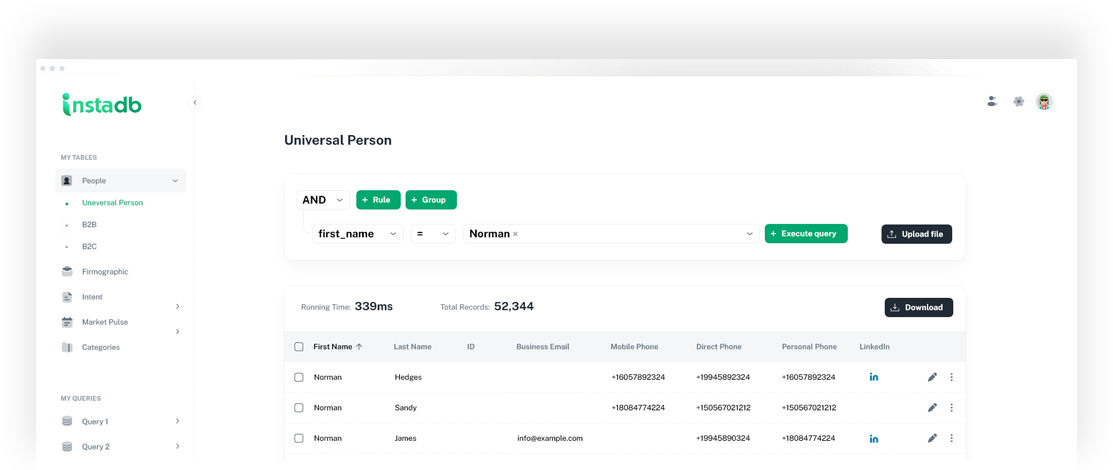Click the LinkedIn icon for Norman James

pyautogui.click(x=873, y=438)
